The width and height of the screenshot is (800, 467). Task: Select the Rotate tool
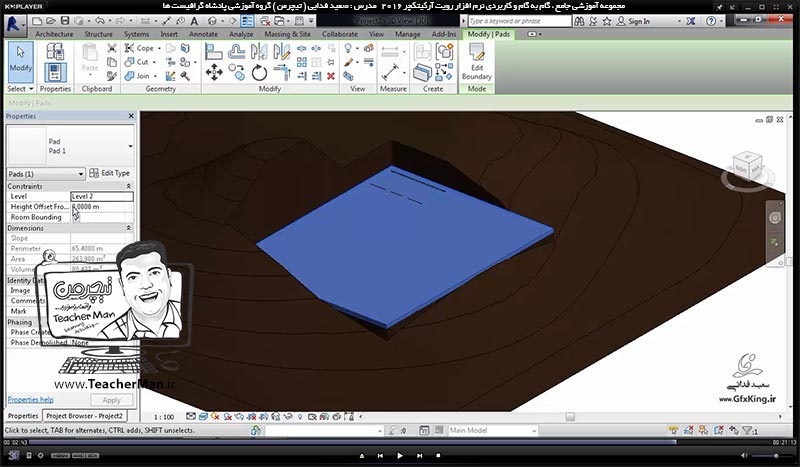259,72
